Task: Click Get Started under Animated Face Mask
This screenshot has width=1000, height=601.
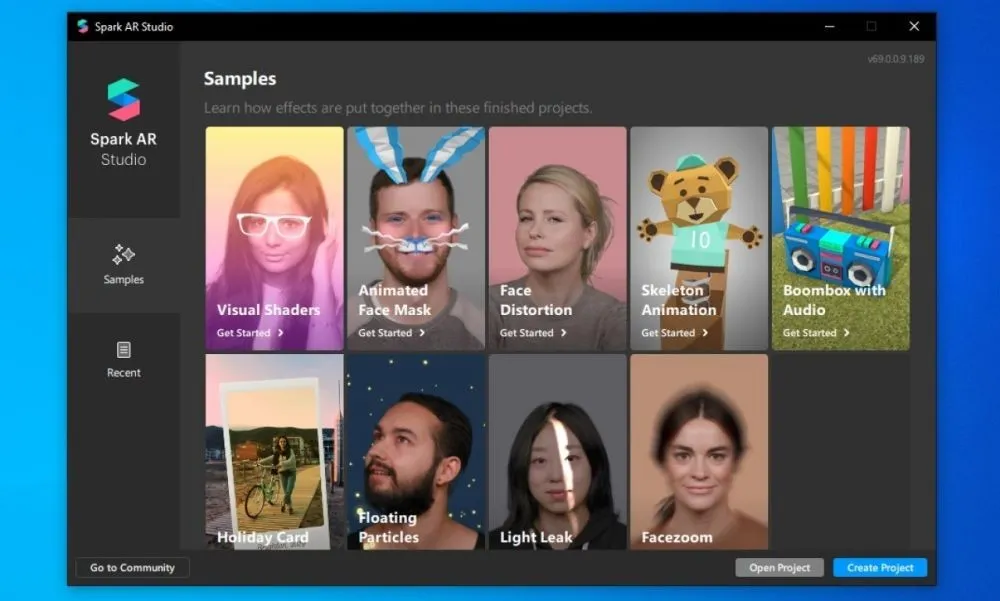Action: [386, 333]
